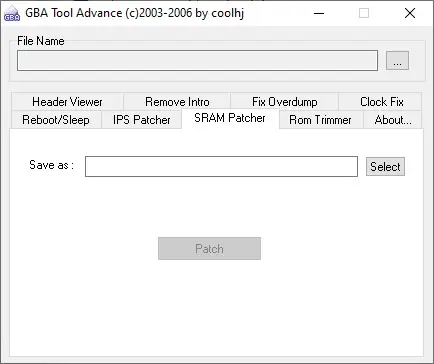The image size is (434, 364).
Task: Select the SRAM Patcher tab
Action: tap(230, 118)
